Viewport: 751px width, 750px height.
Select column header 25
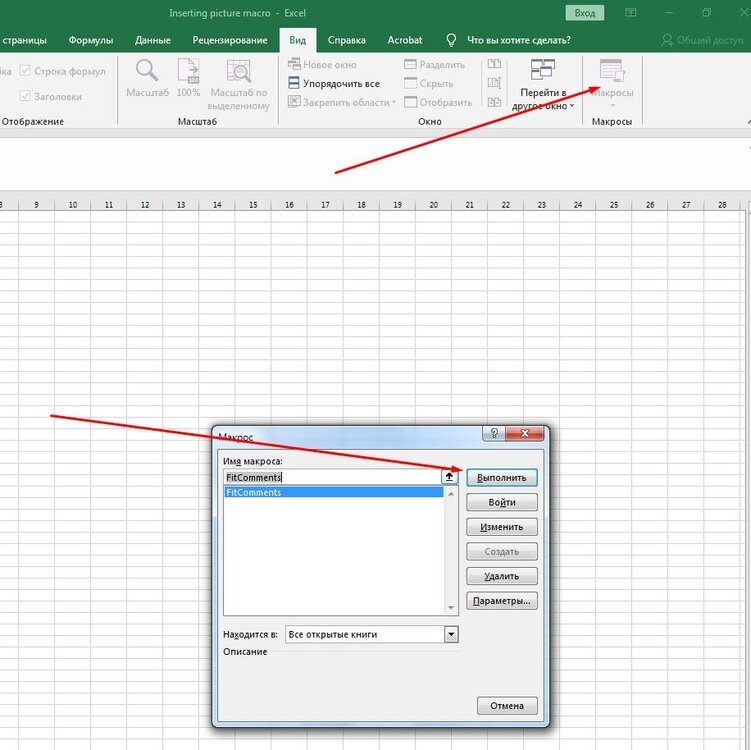coord(614,205)
